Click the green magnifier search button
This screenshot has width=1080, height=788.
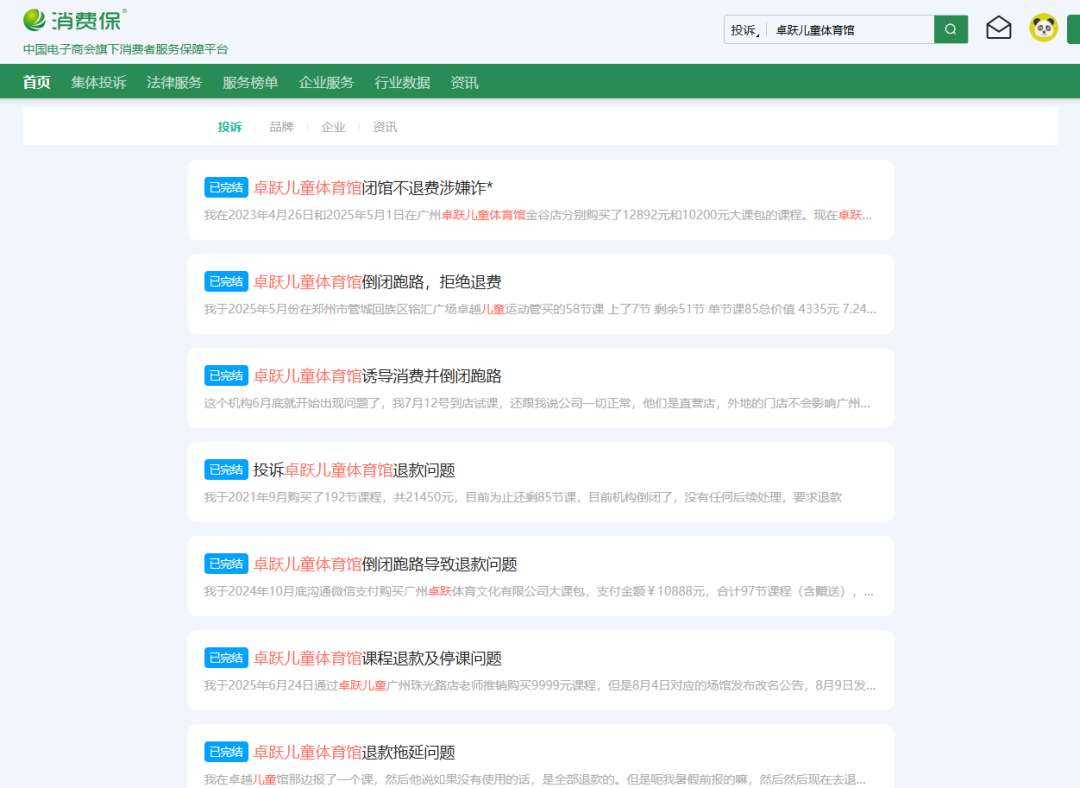[x=950, y=30]
